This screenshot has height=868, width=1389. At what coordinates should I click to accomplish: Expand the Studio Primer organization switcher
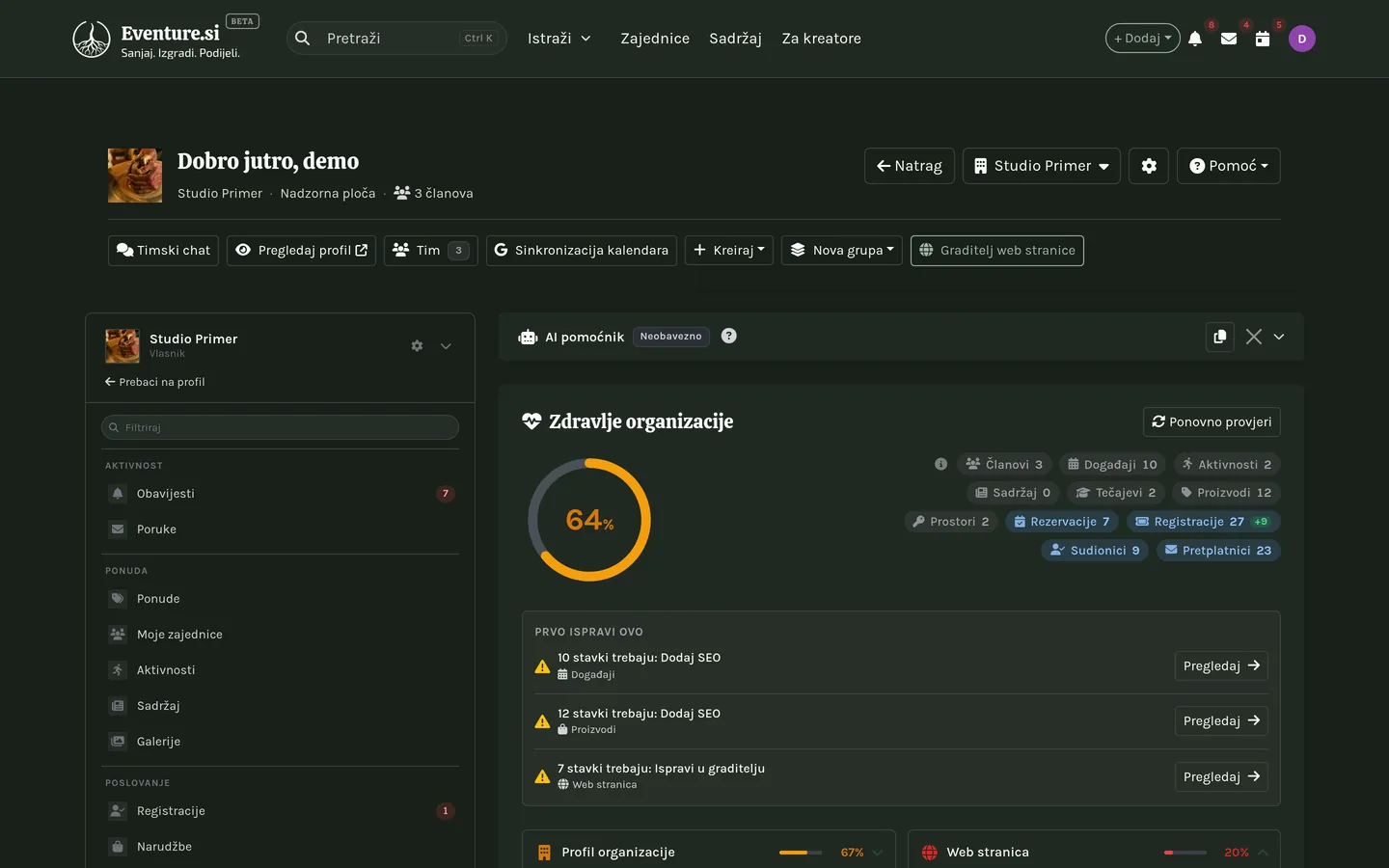1042,166
